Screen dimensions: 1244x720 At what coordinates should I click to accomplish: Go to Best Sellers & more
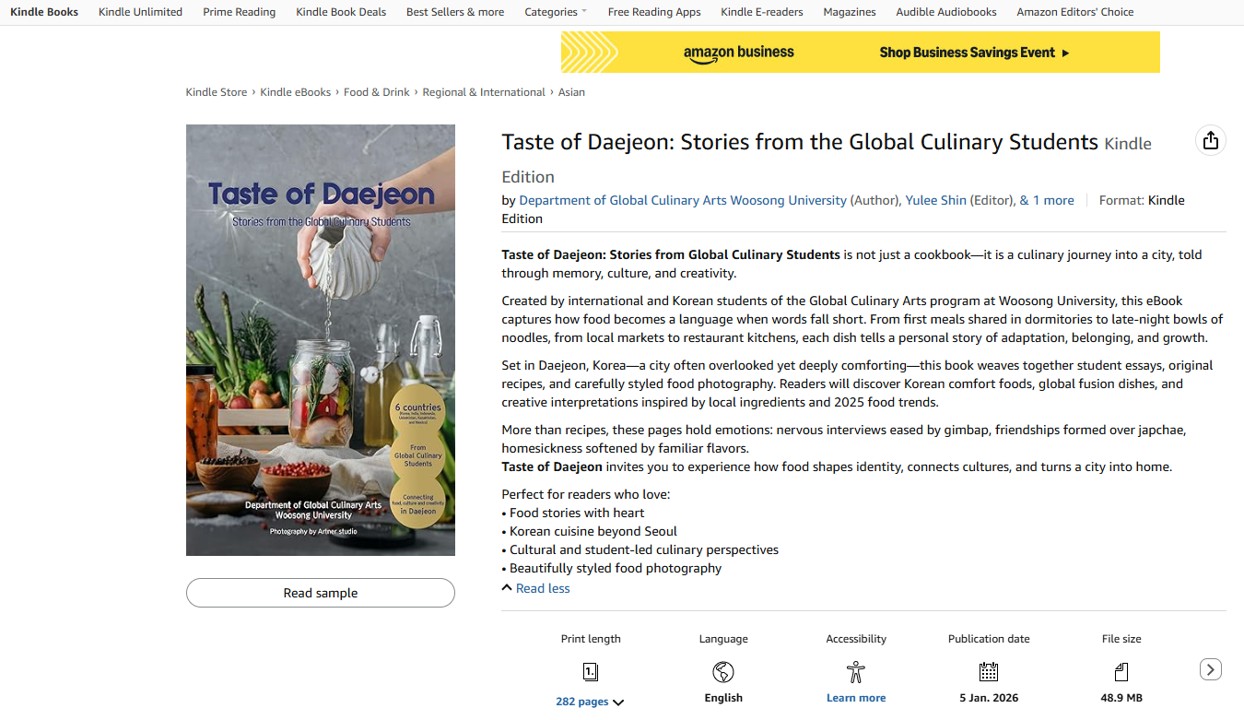[x=455, y=12]
